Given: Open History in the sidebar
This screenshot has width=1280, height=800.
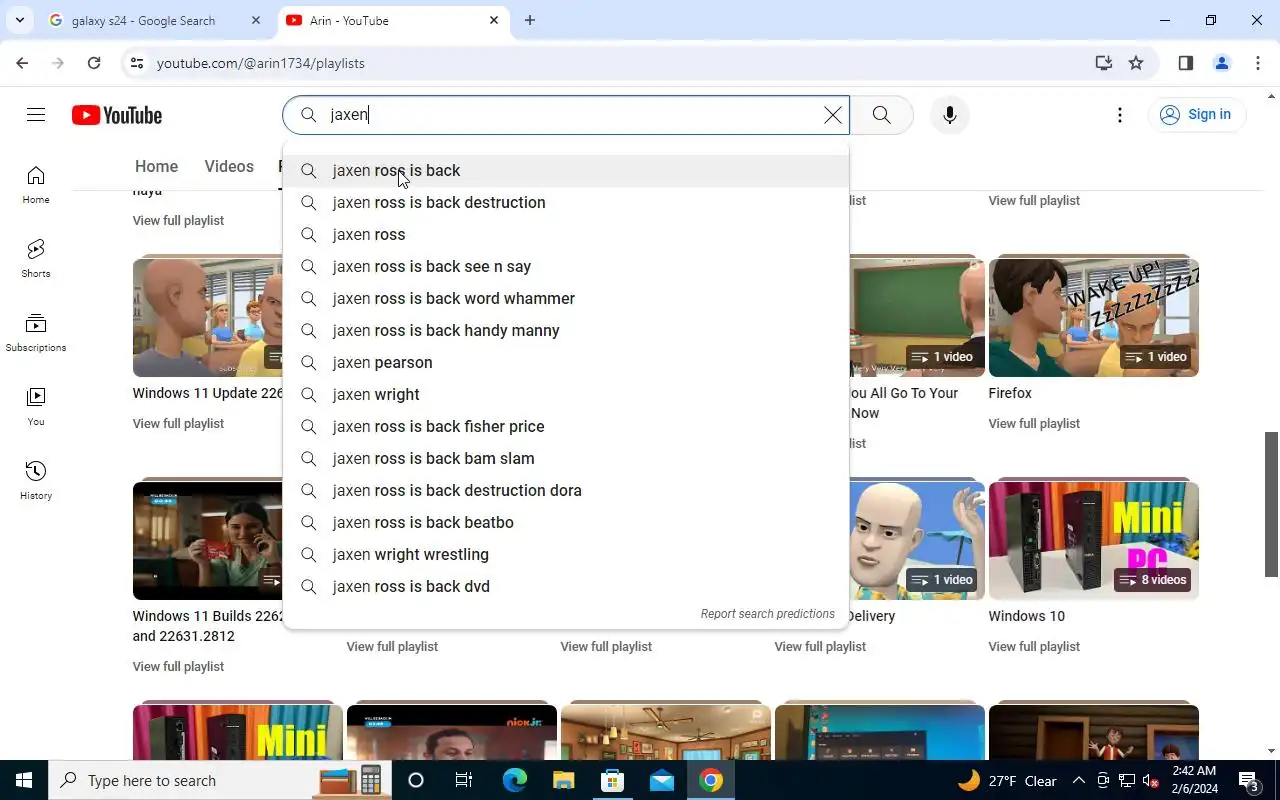Looking at the screenshot, I should (36, 481).
